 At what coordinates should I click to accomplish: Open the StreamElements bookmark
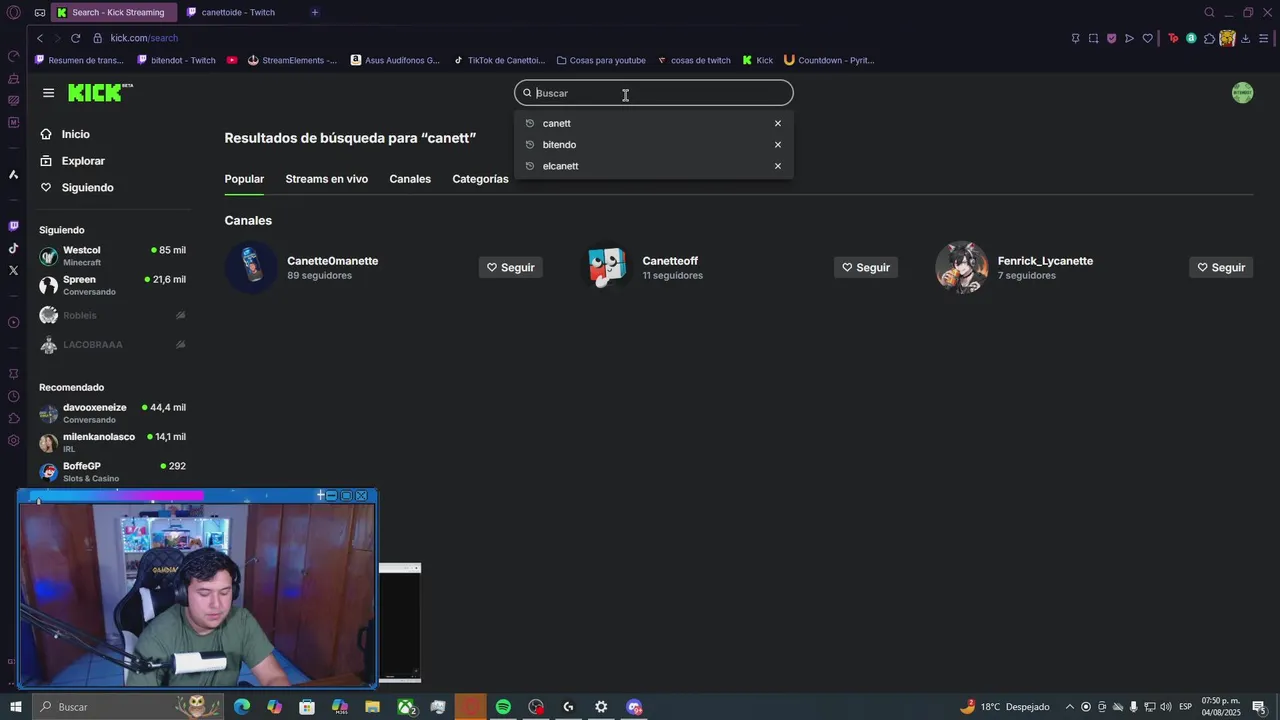[292, 60]
